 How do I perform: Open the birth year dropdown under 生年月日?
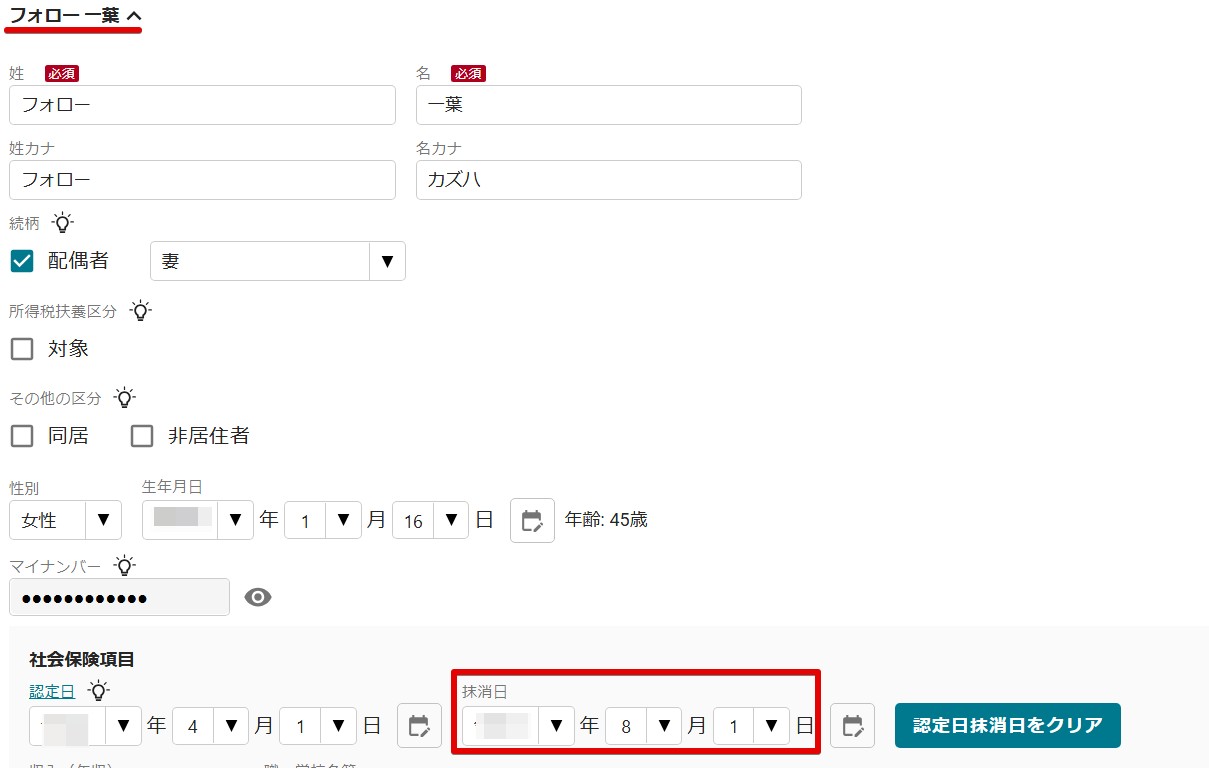tap(198, 520)
